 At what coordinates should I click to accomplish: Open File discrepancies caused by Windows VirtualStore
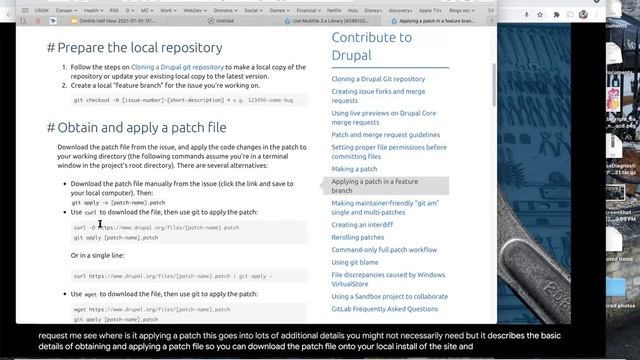tap(388, 279)
